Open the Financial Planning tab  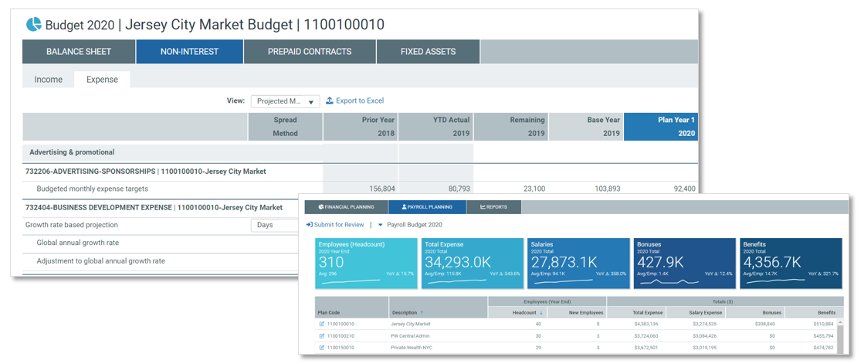click(347, 207)
